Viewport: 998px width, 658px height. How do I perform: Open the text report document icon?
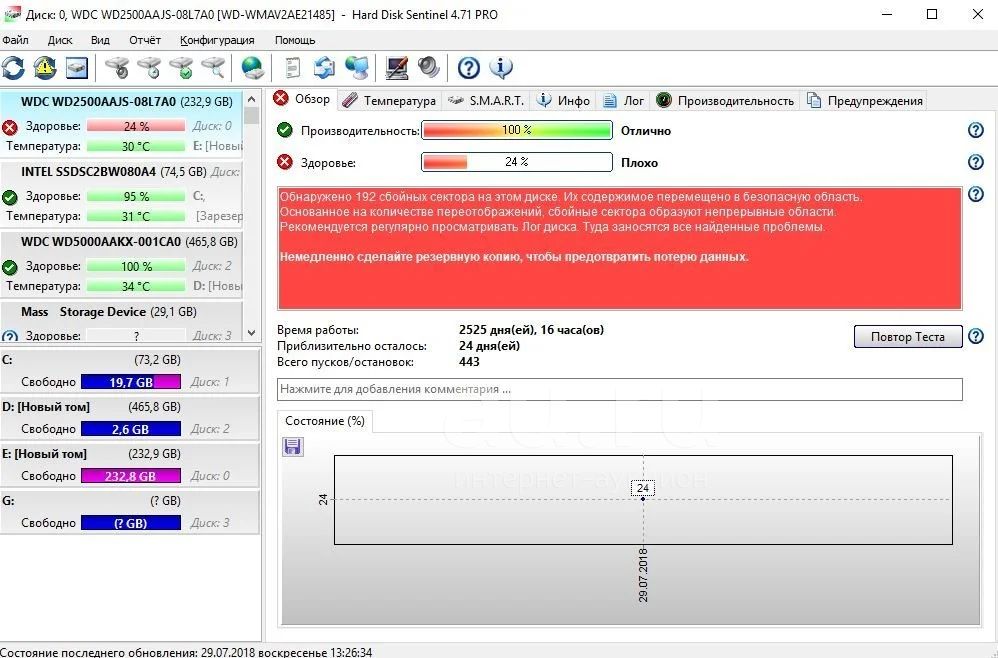292,67
